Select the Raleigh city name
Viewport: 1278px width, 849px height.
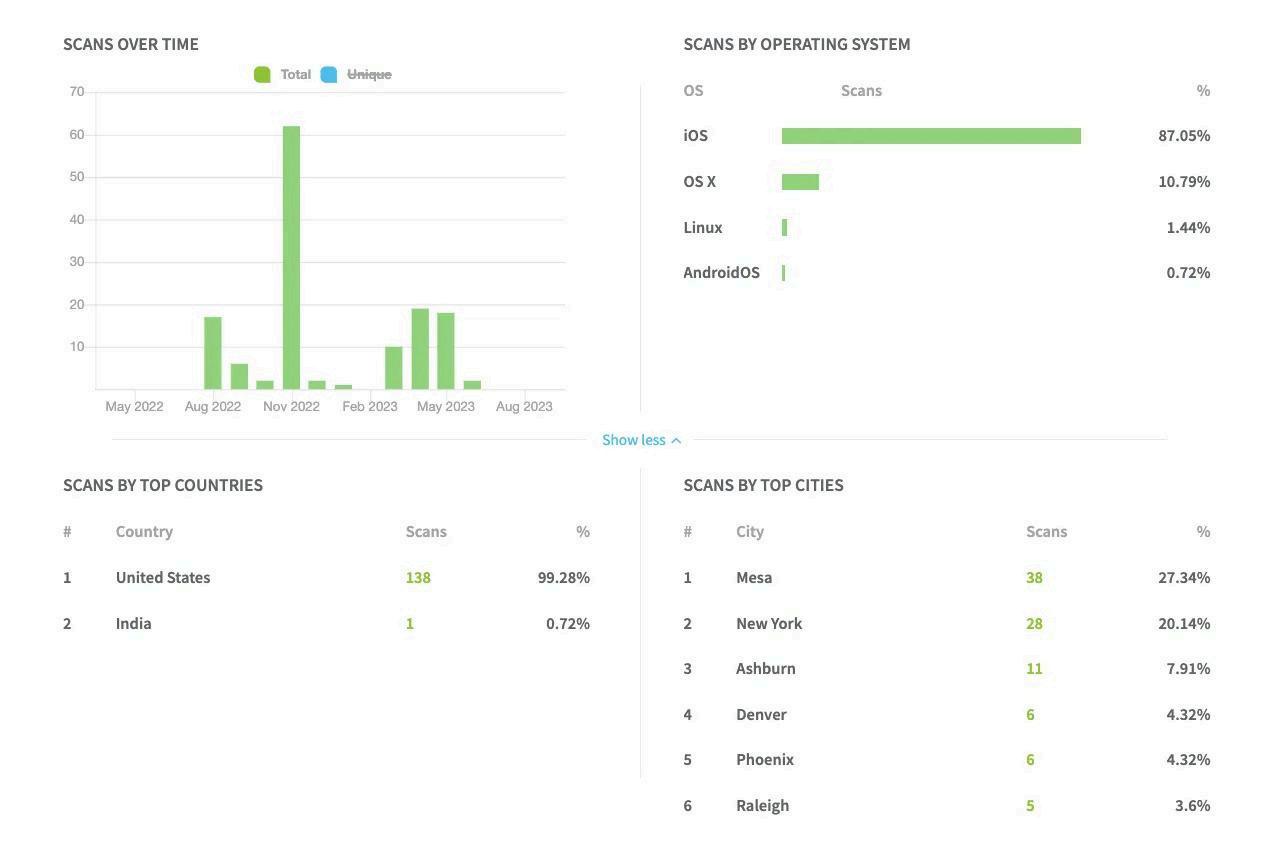[x=762, y=806]
